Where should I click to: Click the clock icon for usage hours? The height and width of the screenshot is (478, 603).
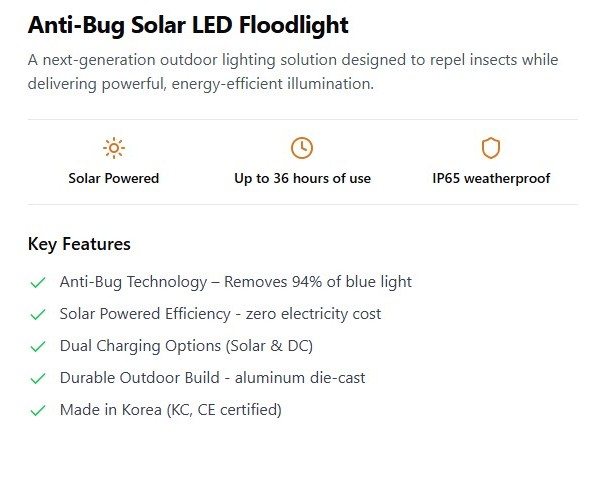302,149
